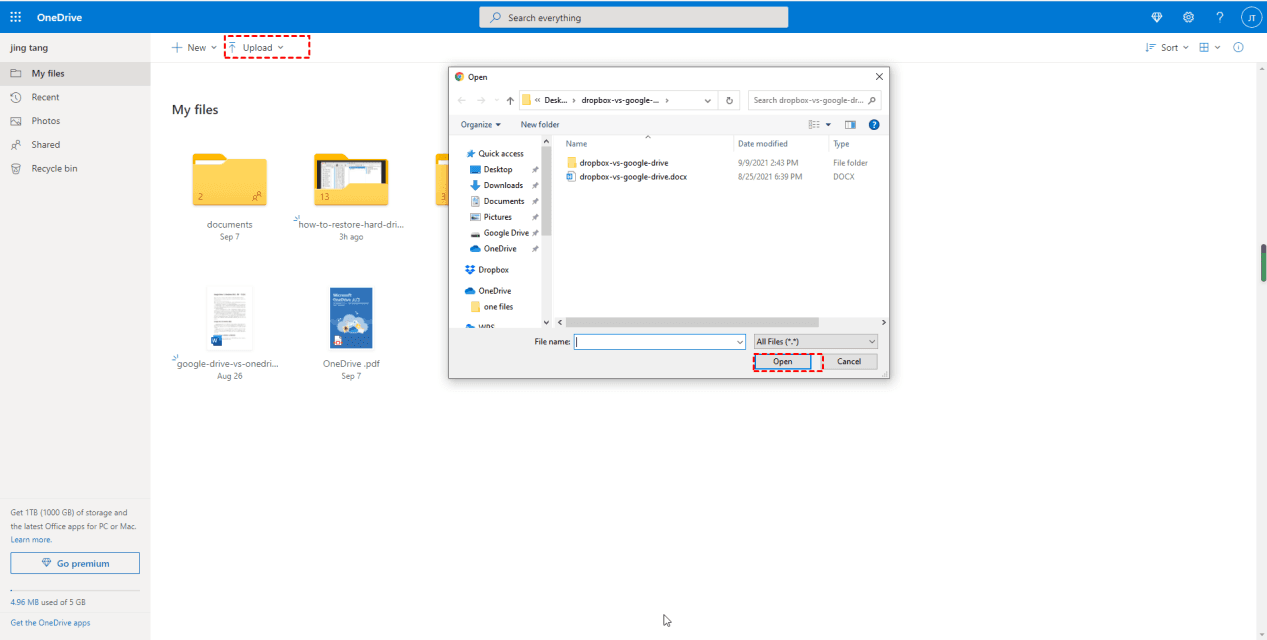The height and width of the screenshot is (640, 1267).
Task: Open Settings gear in OneDrive header
Action: pos(1188,17)
